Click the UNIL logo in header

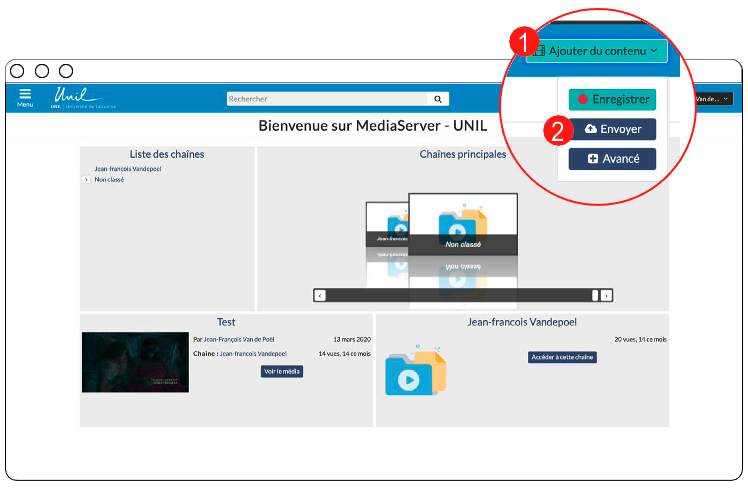click(77, 97)
